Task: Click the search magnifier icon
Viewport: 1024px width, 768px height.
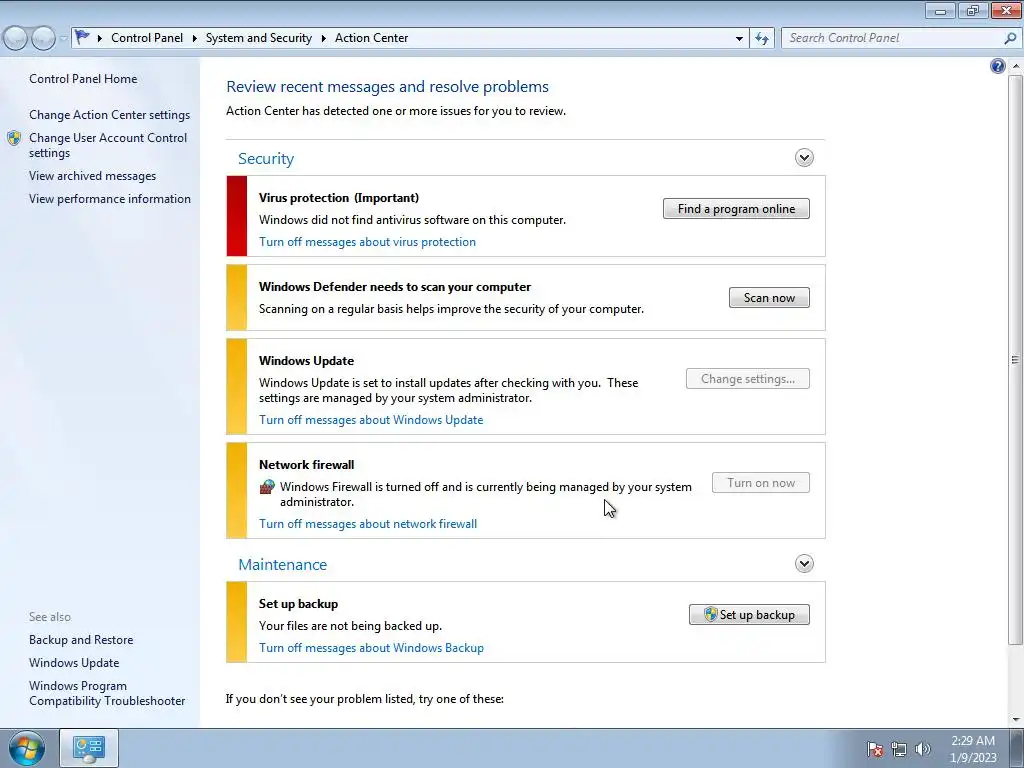Action: pos(1010,38)
